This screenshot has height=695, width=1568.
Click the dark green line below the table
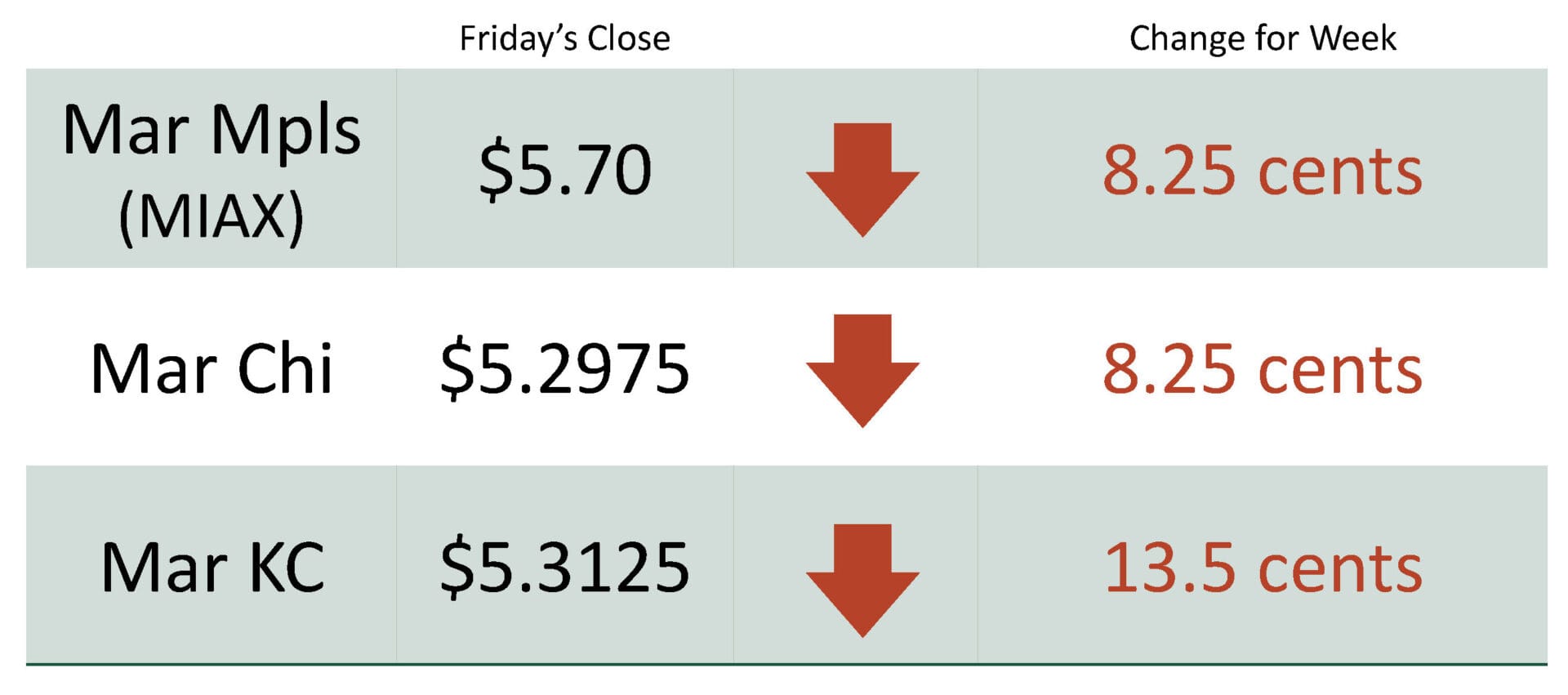pyautogui.click(x=786, y=664)
